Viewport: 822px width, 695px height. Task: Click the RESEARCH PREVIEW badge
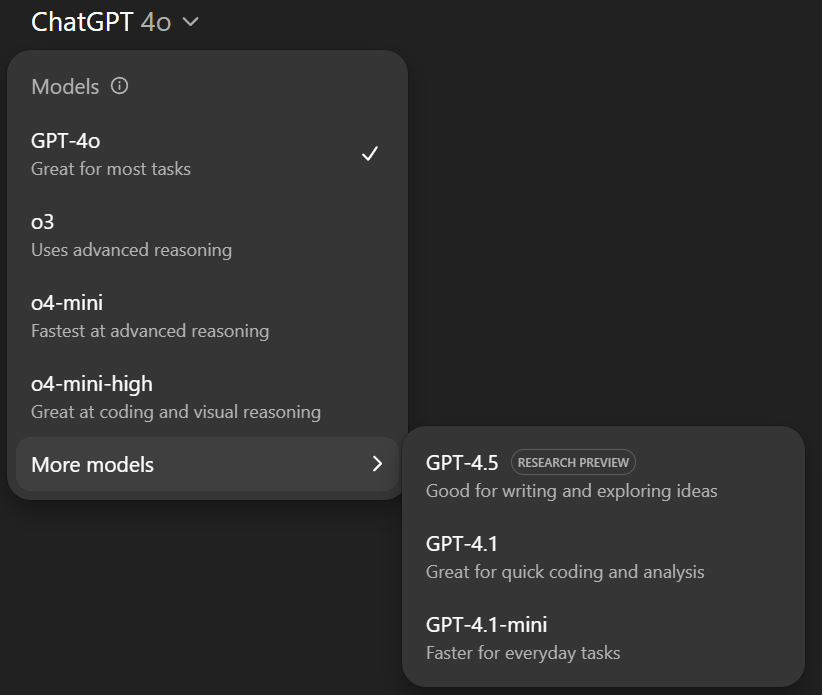(572, 461)
